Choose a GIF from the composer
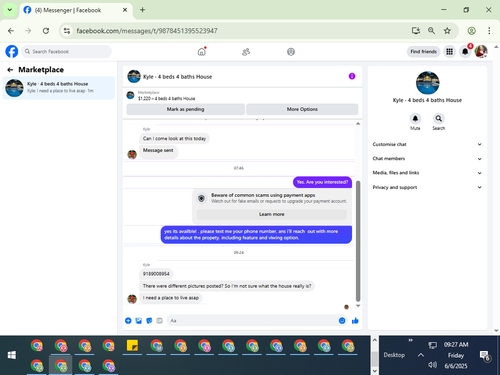The width and height of the screenshot is (500, 375). coord(159,321)
